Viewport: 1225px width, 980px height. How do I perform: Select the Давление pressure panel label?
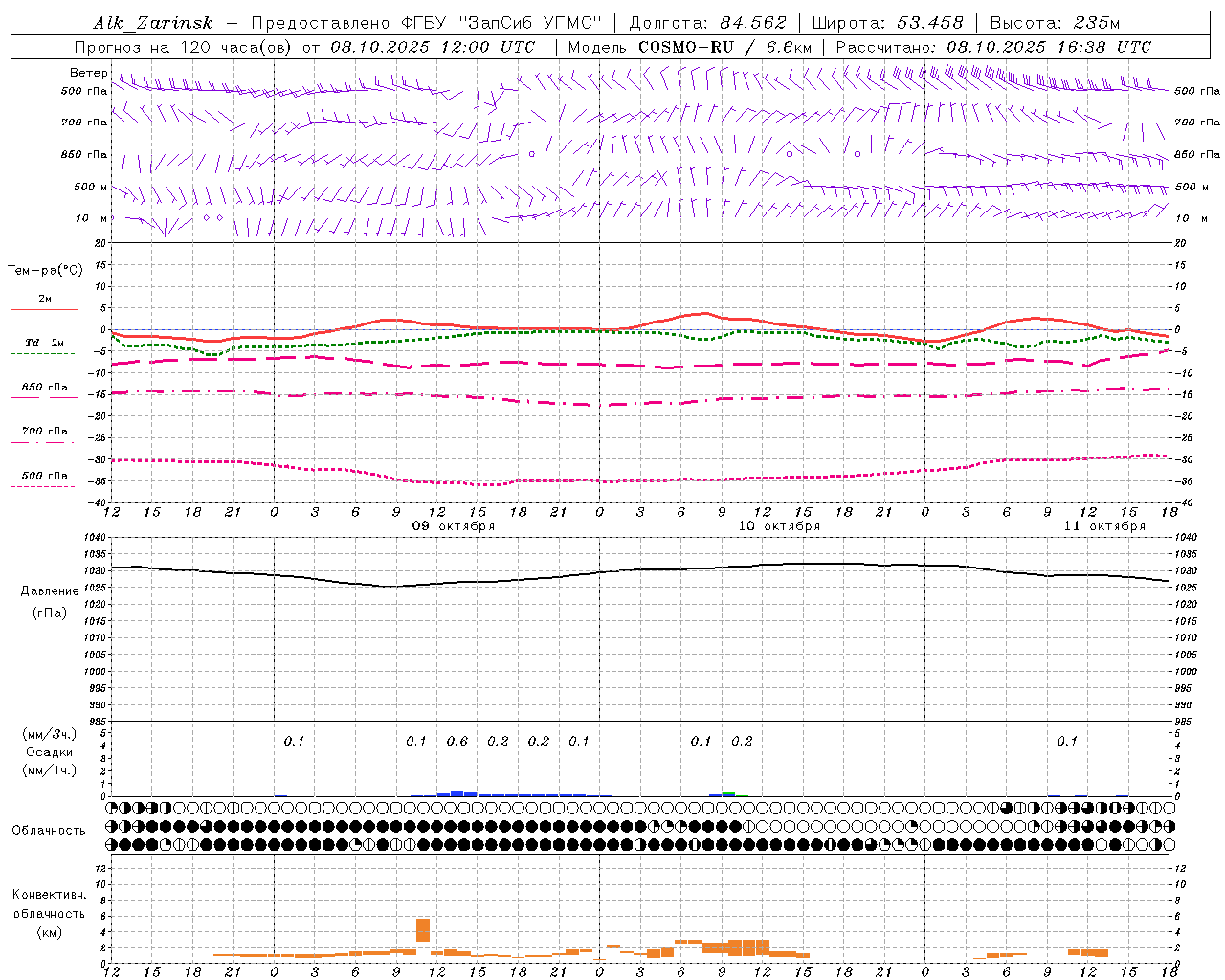50,591
